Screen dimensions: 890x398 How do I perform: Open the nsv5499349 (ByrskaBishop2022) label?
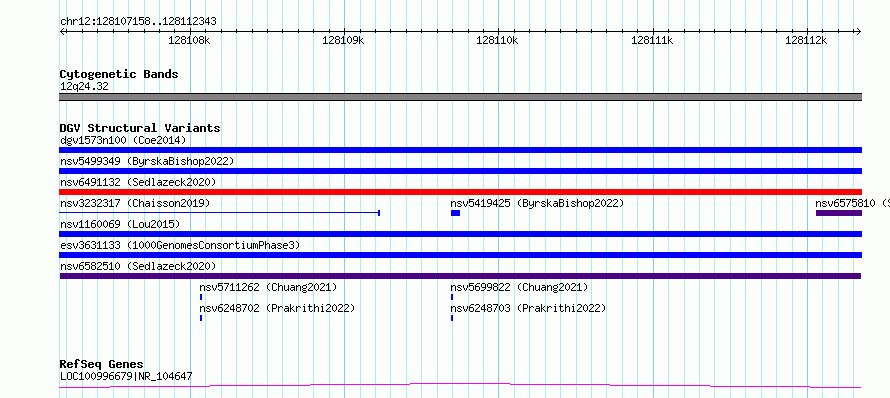tap(147, 161)
